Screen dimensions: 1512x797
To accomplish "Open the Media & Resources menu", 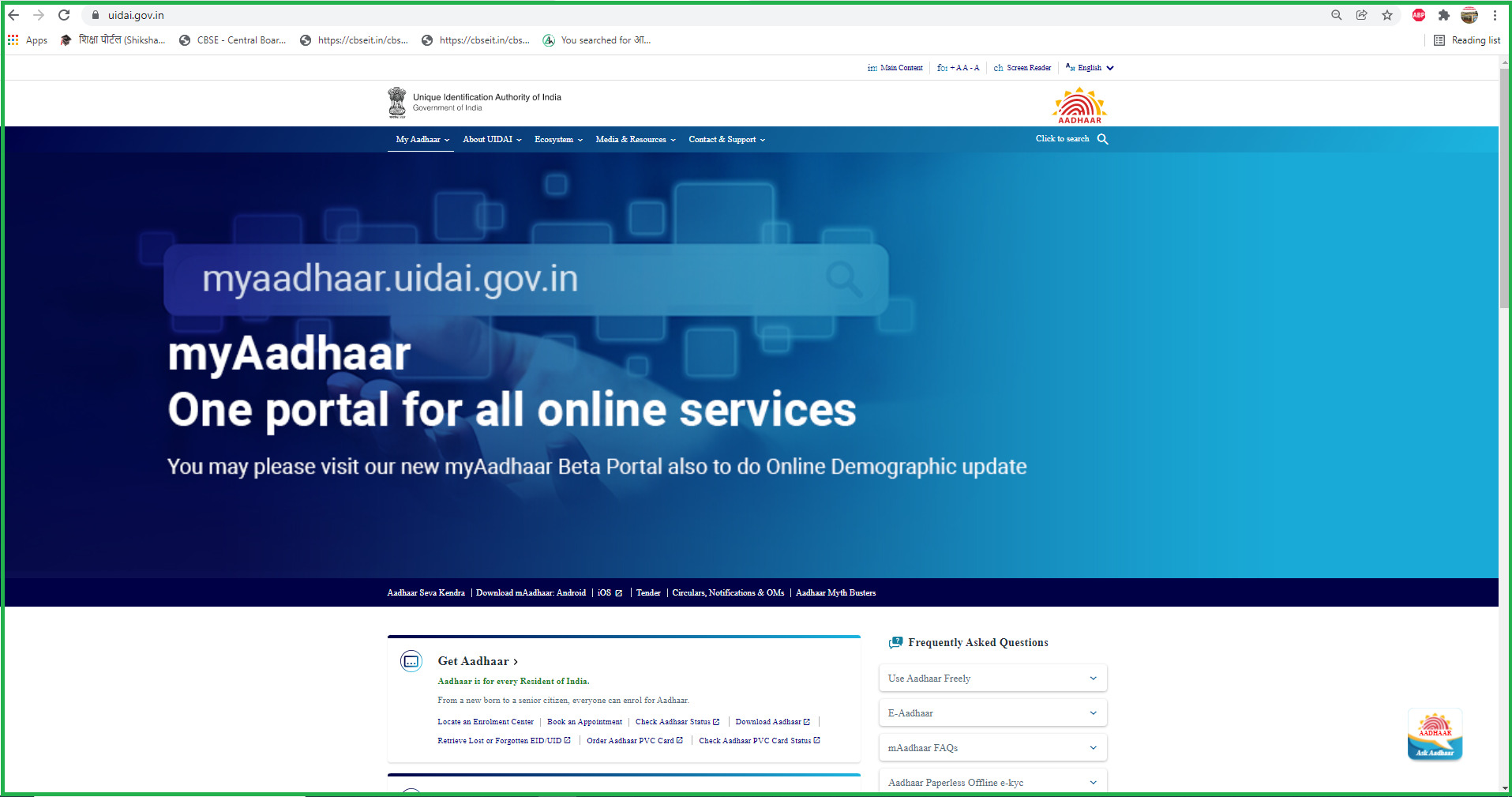I will [x=635, y=140].
